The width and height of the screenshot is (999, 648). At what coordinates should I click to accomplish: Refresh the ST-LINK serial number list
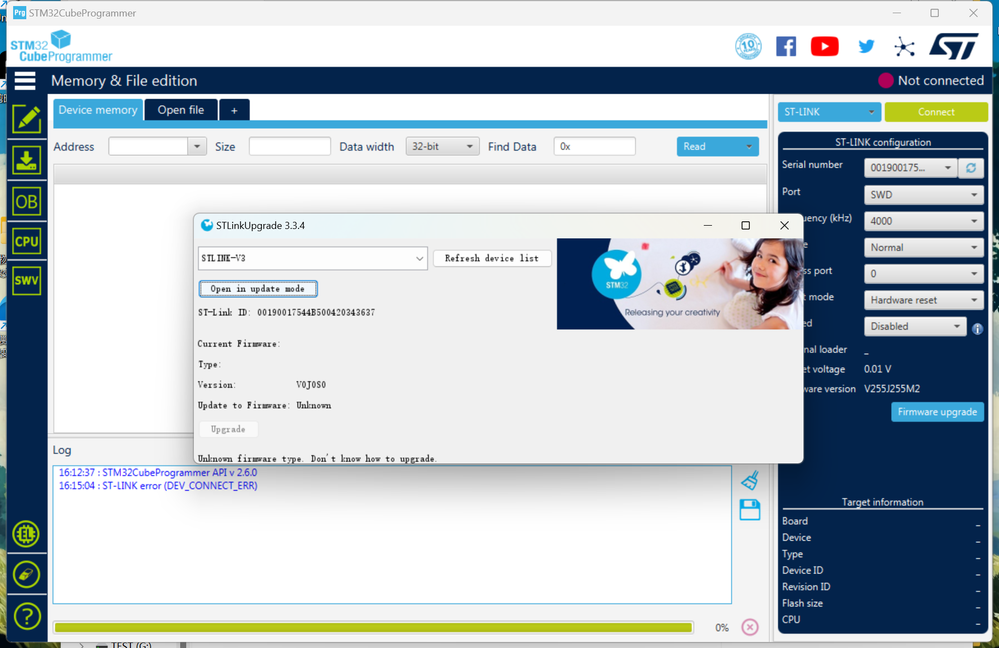point(970,168)
